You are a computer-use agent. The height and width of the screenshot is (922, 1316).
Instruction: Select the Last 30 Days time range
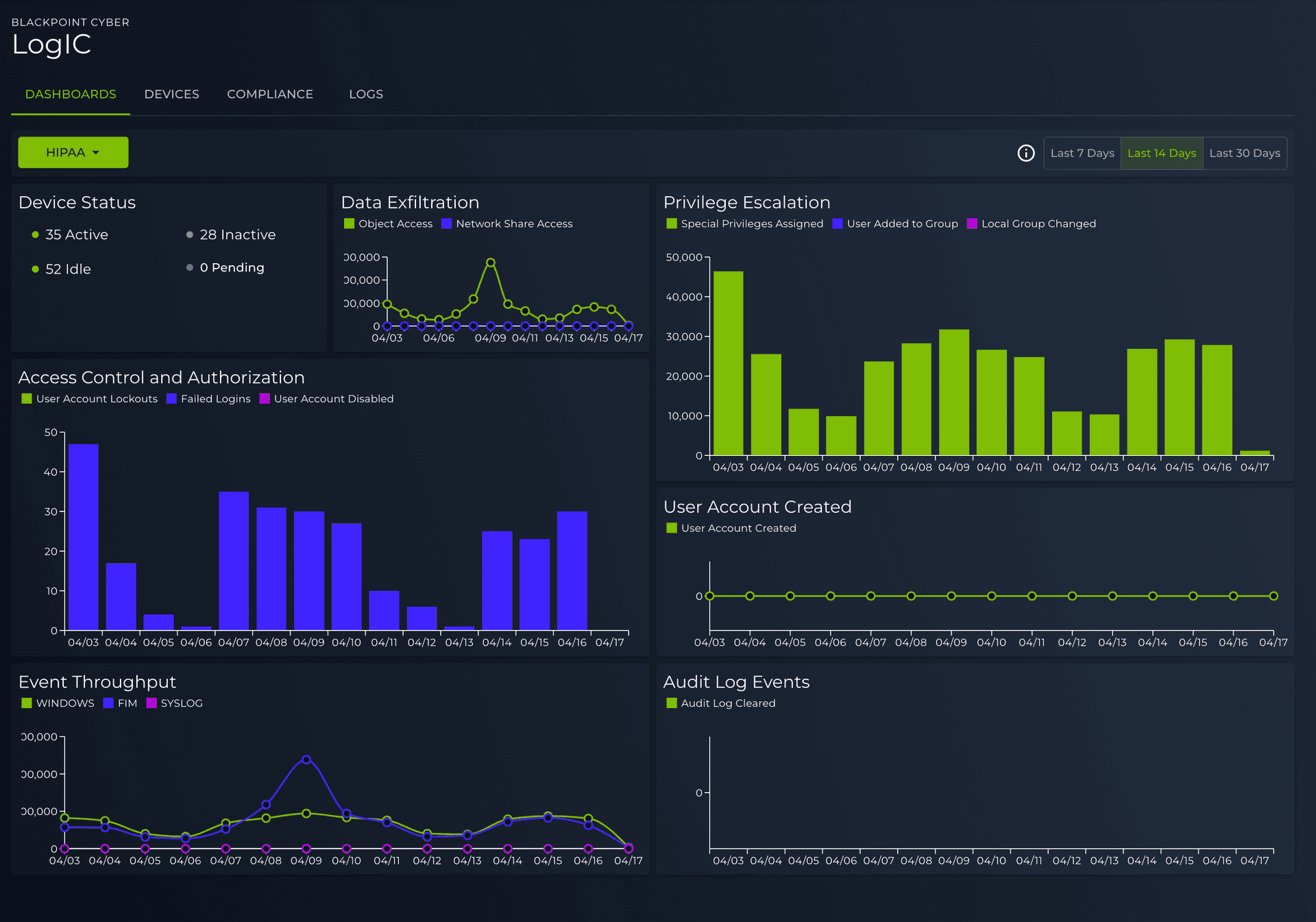tap(1245, 153)
